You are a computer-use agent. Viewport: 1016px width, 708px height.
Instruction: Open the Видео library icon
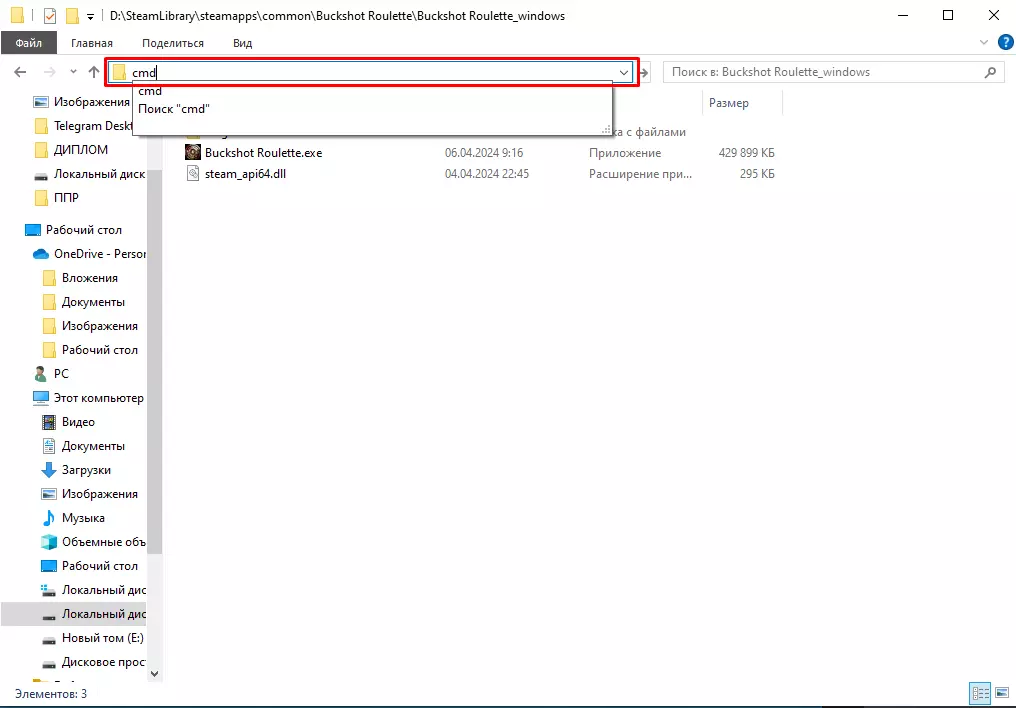(49, 422)
